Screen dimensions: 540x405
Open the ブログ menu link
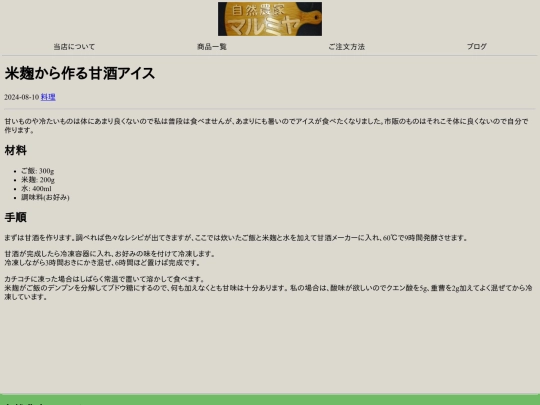pyautogui.click(x=477, y=46)
